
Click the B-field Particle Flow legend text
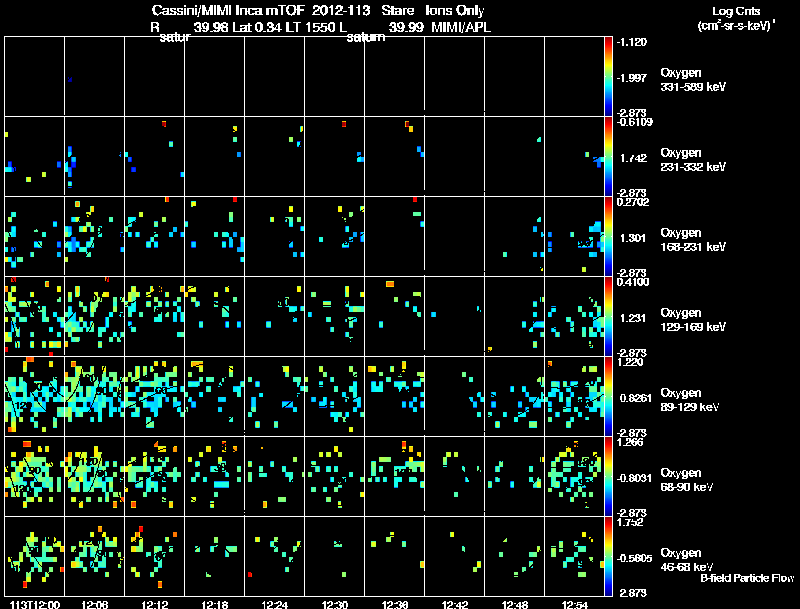[x=747, y=578]
